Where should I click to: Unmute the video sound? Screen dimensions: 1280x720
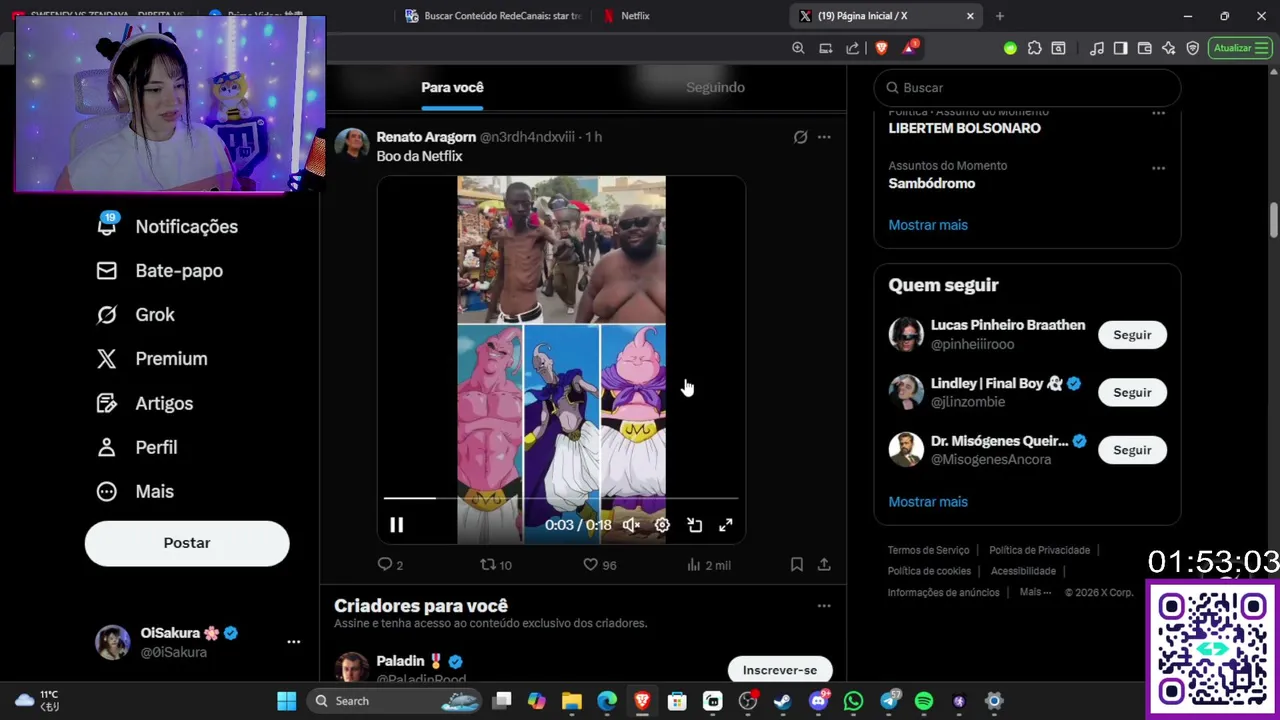(x=631, y=525)
